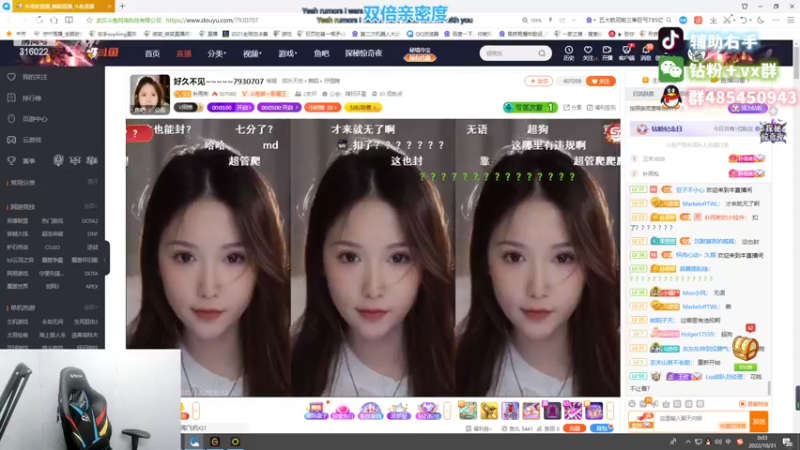Image resolution: width=800 pixels, height=450 pixels.
Task: Click the browser address bar URL
Action: (212, 20)
